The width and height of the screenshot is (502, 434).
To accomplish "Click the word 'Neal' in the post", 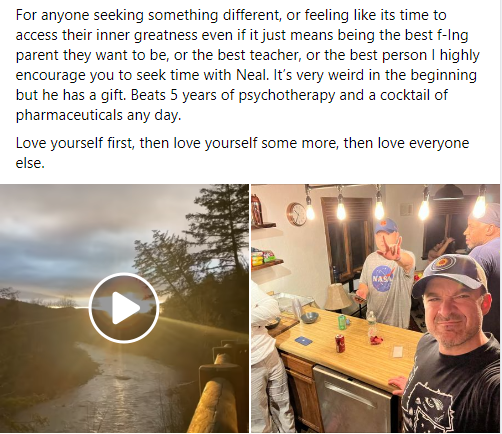I will (252, 75).
